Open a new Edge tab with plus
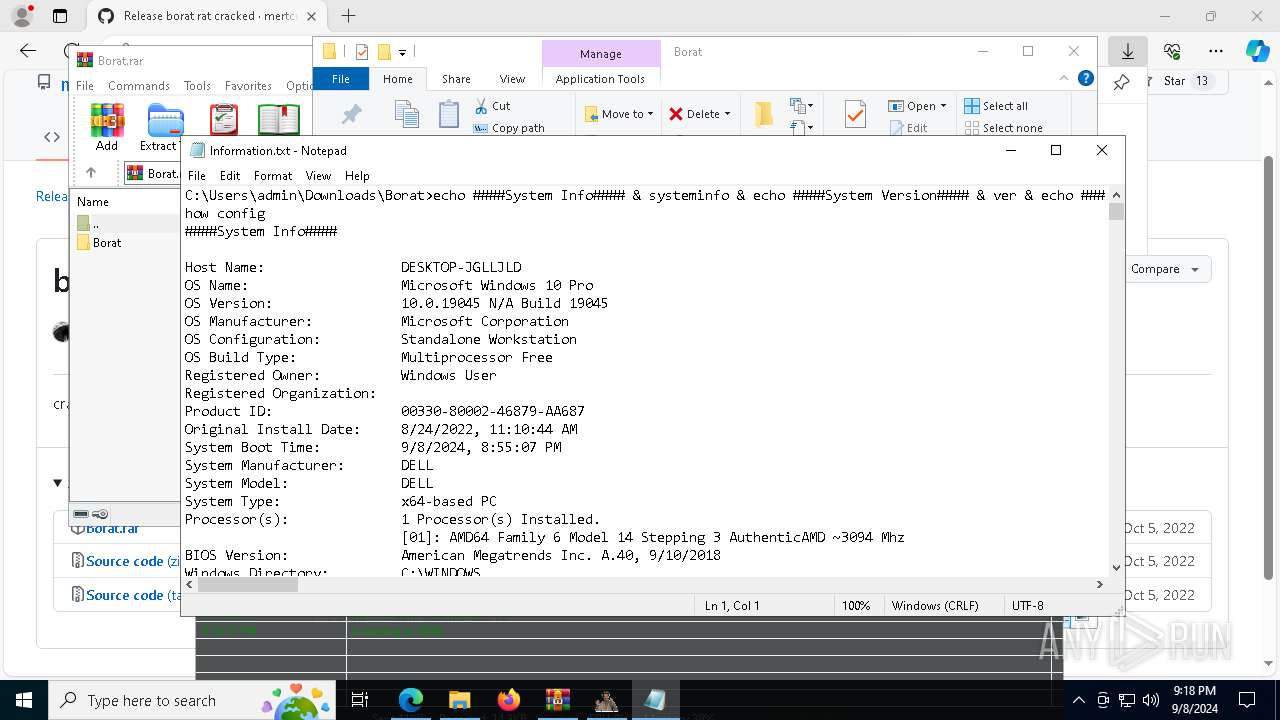 tap(348, 16)
